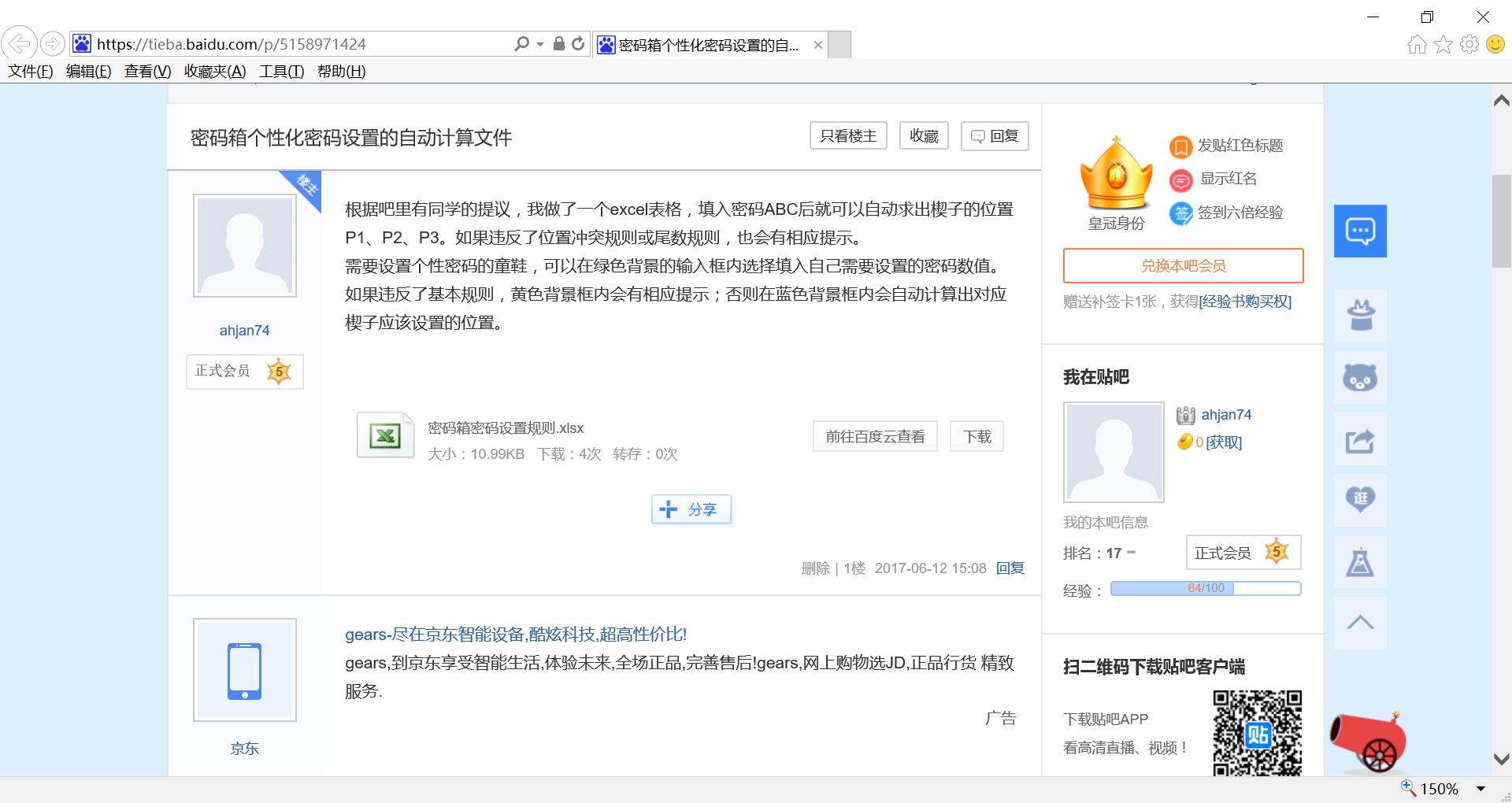
Task: Click the flask lab sidebar icon
Action: [x=1360, y=561]
